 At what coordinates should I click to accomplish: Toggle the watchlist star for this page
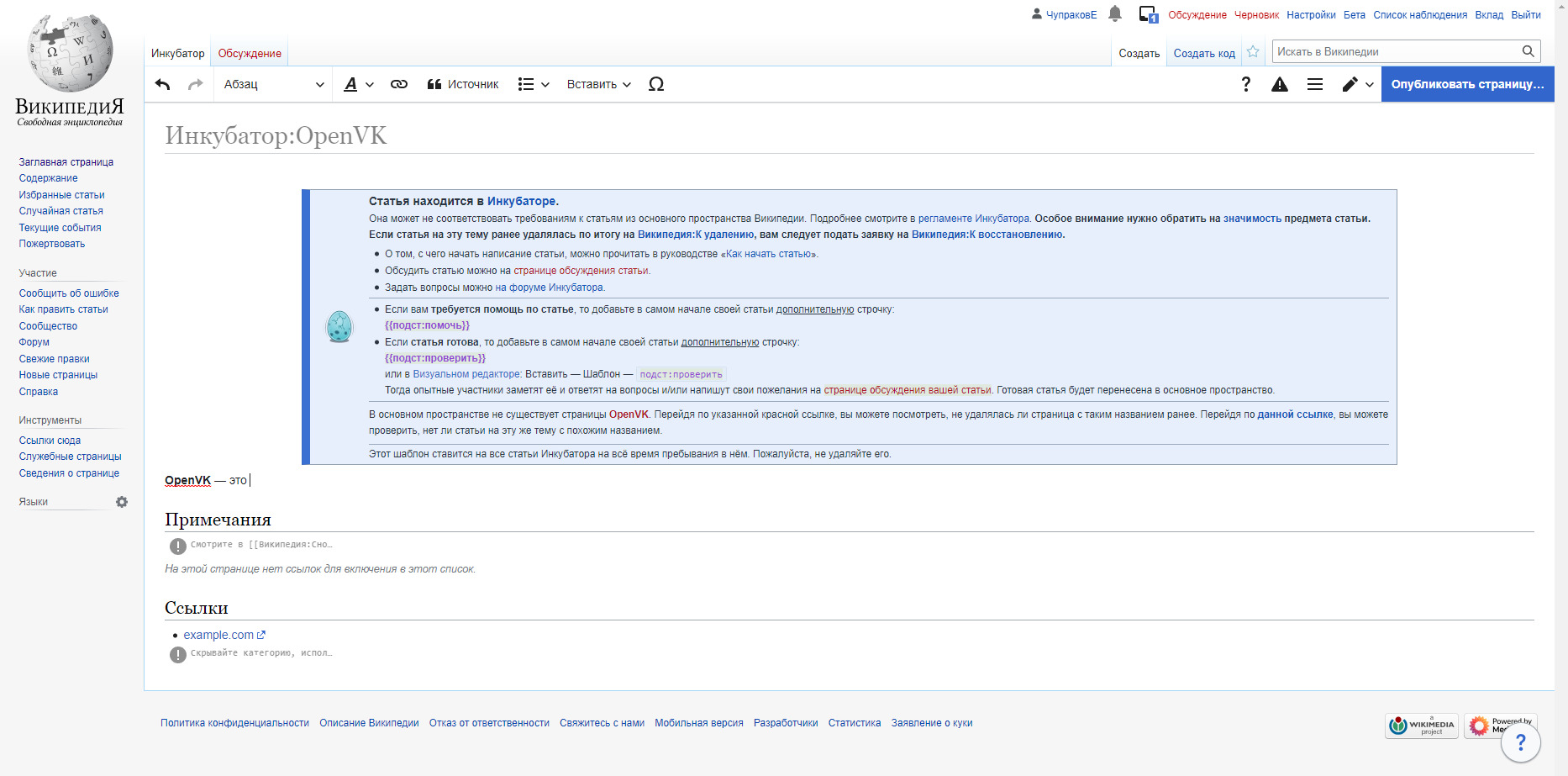pyautogui.click(x=1253, y=52)
